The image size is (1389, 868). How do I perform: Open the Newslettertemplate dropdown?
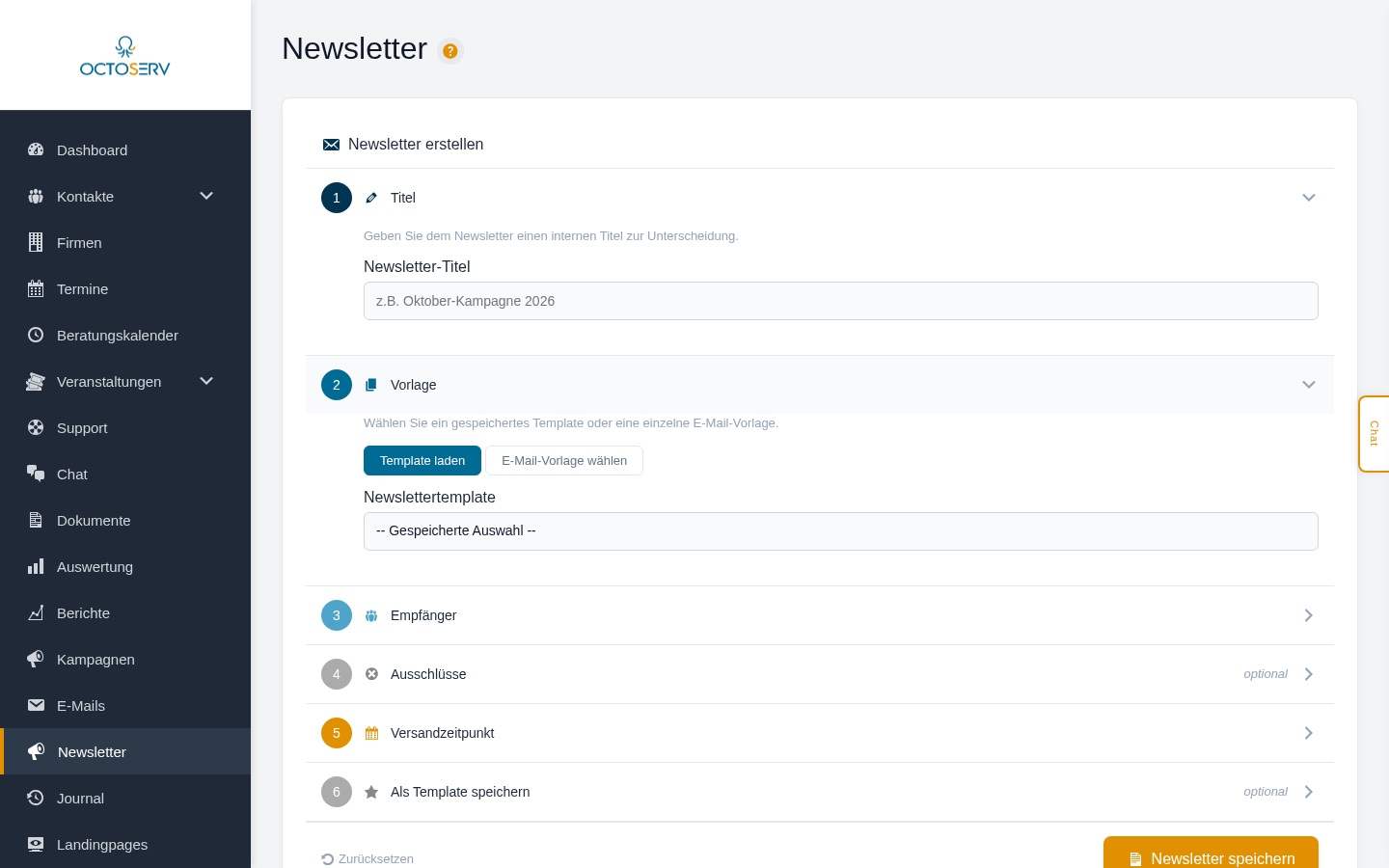[841, 531]
